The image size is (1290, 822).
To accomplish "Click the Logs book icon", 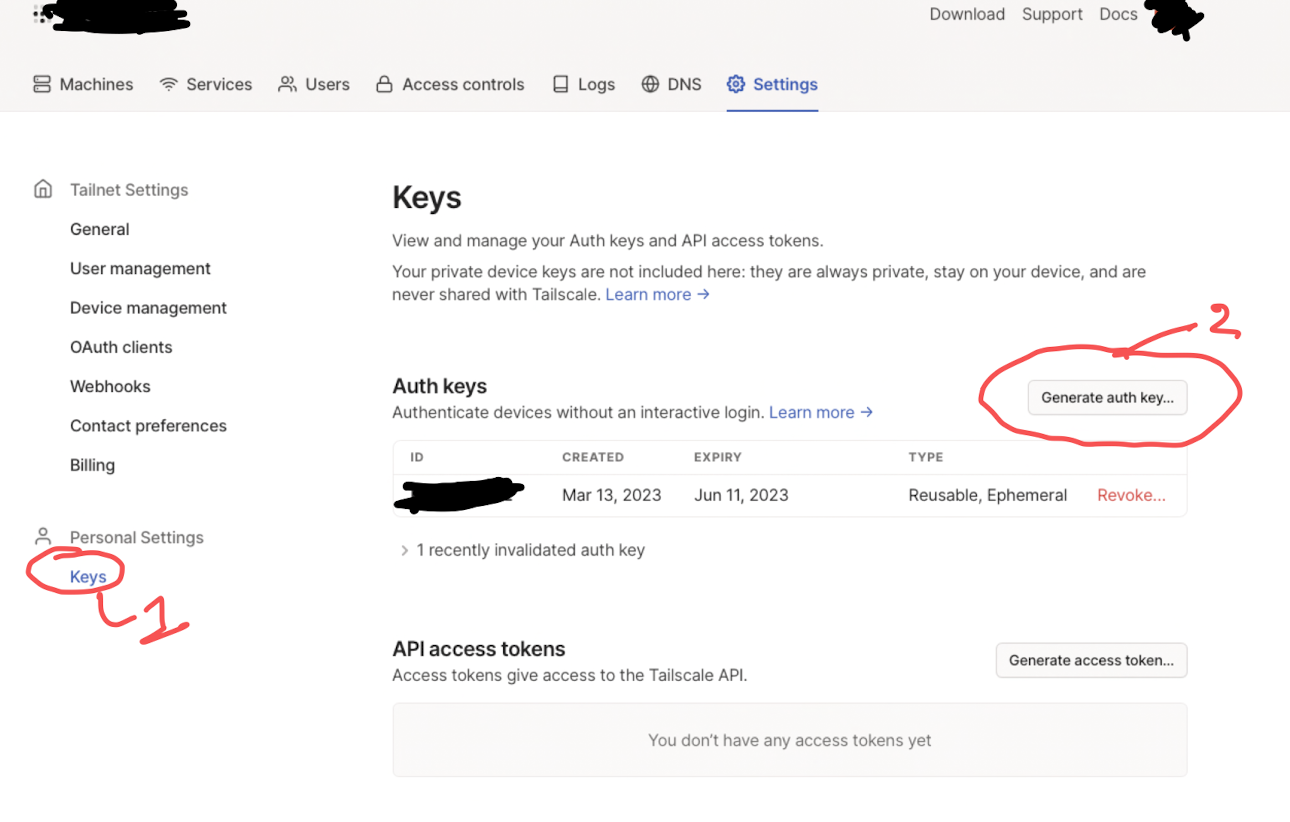I will coord(561,84).
